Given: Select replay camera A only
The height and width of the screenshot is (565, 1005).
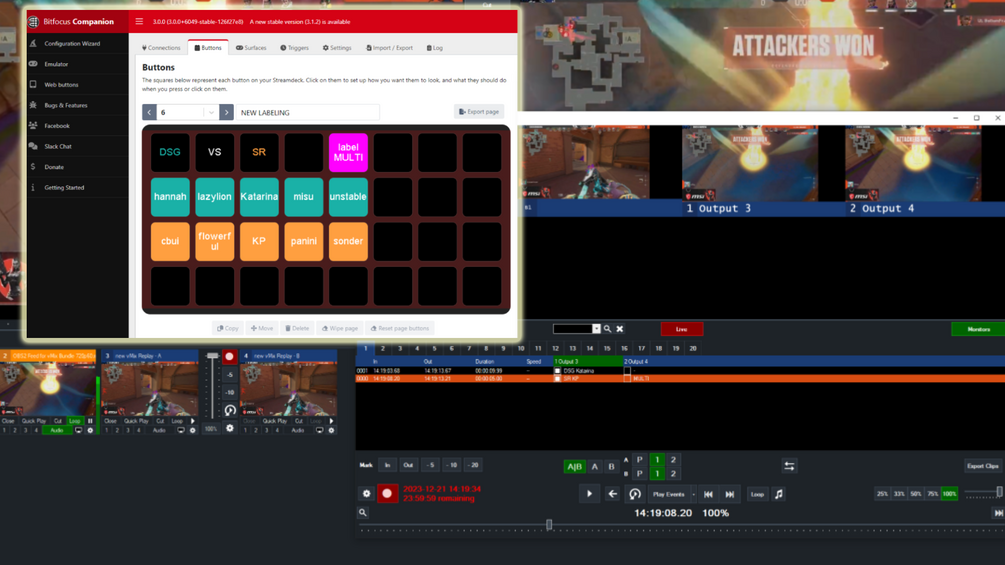Looking at the screenshot, I should pos(594,466).
